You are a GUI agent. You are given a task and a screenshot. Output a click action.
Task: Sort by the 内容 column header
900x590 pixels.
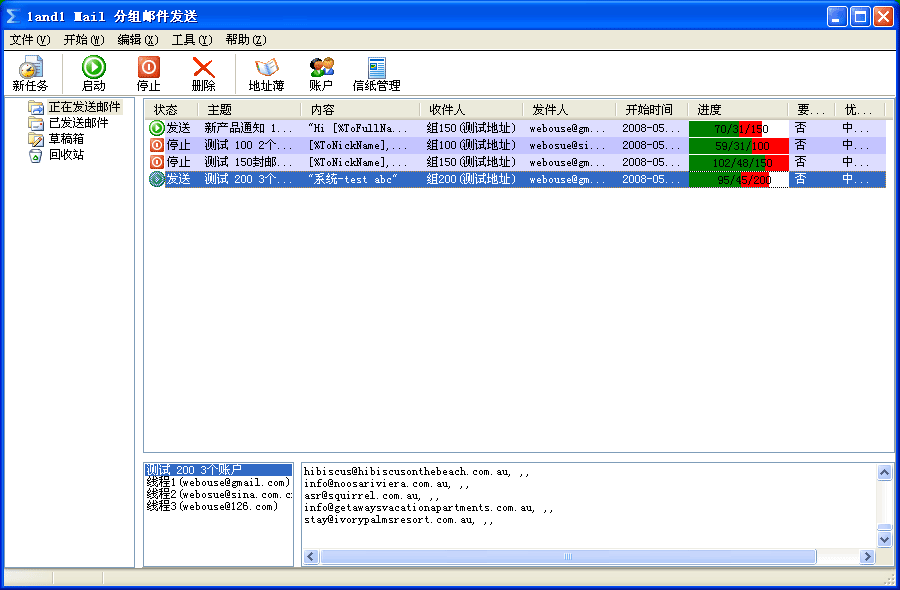point(360,110)
